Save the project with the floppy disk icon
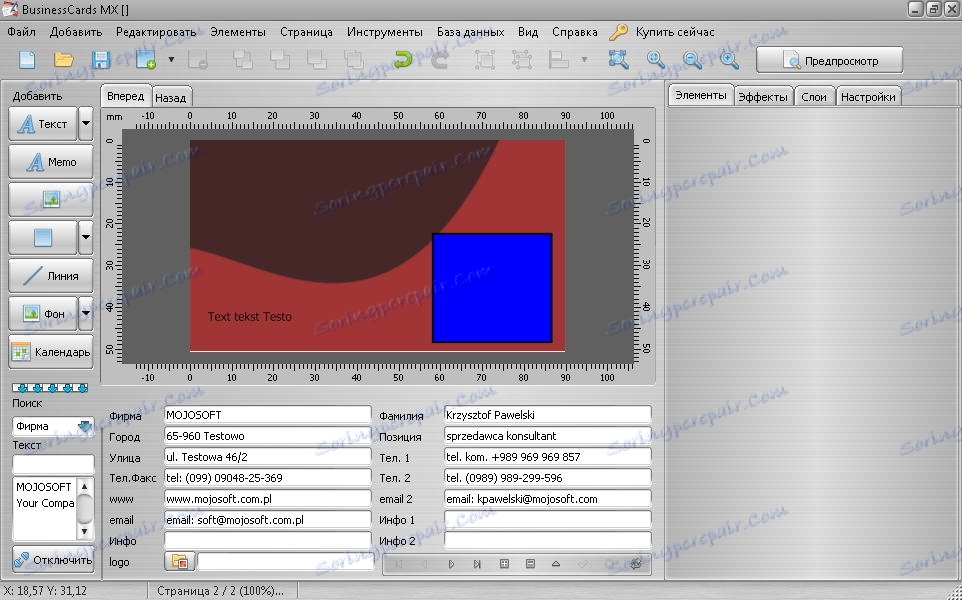 coord(101,60)
